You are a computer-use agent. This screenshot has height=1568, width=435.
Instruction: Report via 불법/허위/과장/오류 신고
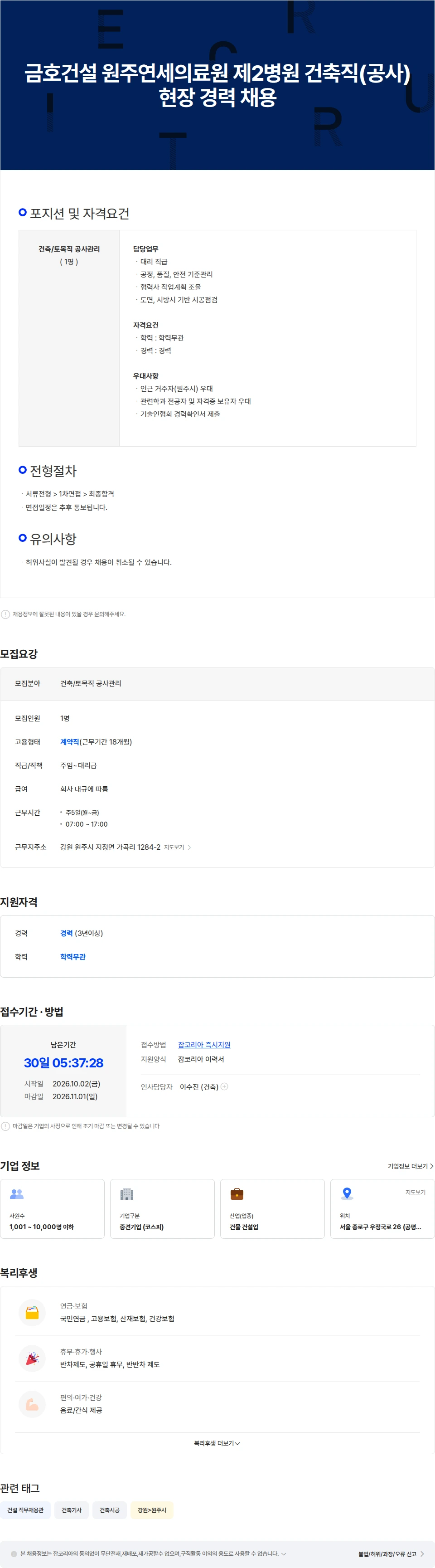(x=391, y=1554)
